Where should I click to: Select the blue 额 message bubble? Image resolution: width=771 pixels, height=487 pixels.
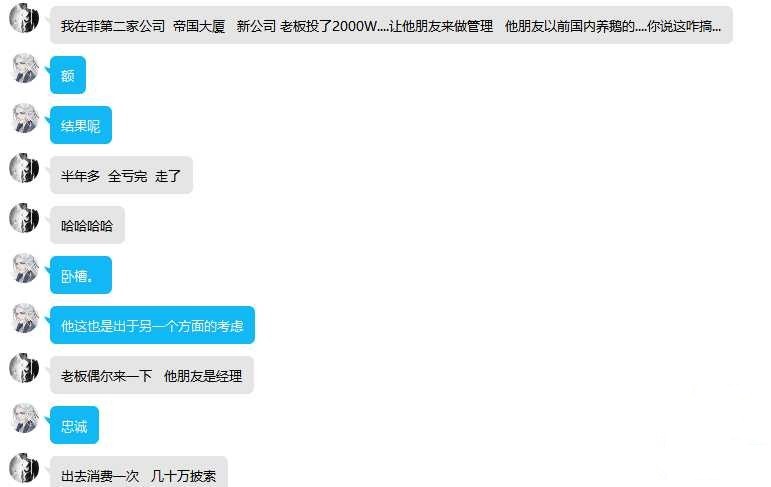coord(68,75)
